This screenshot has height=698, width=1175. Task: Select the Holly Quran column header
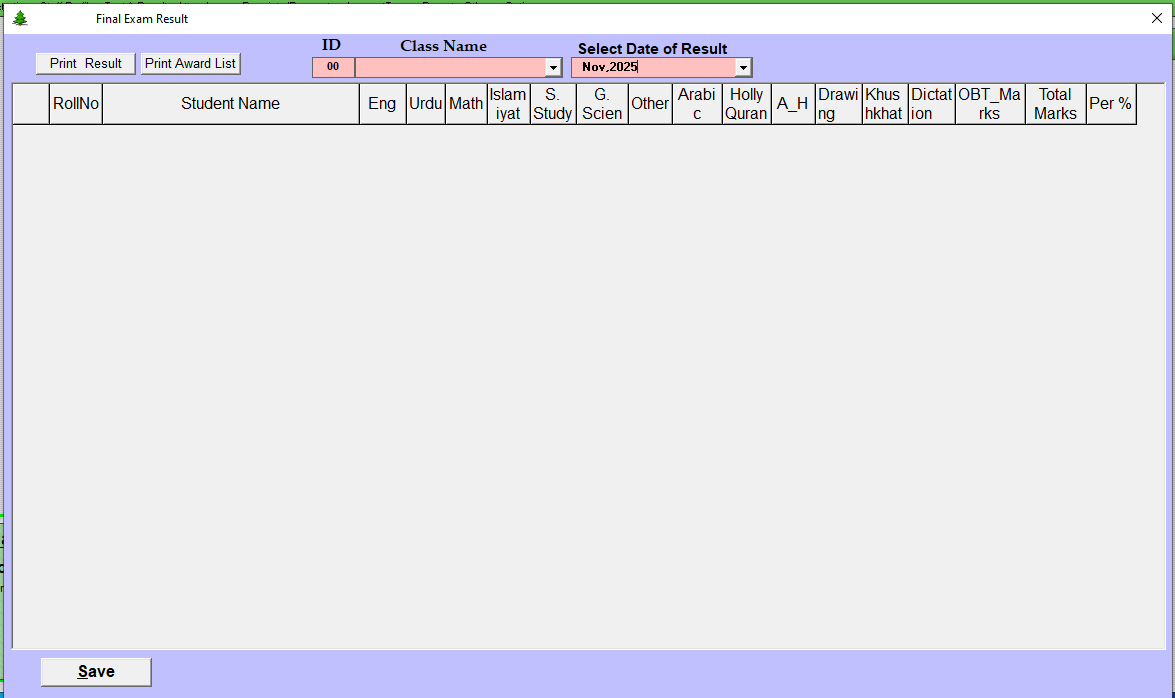coord(746,104)
